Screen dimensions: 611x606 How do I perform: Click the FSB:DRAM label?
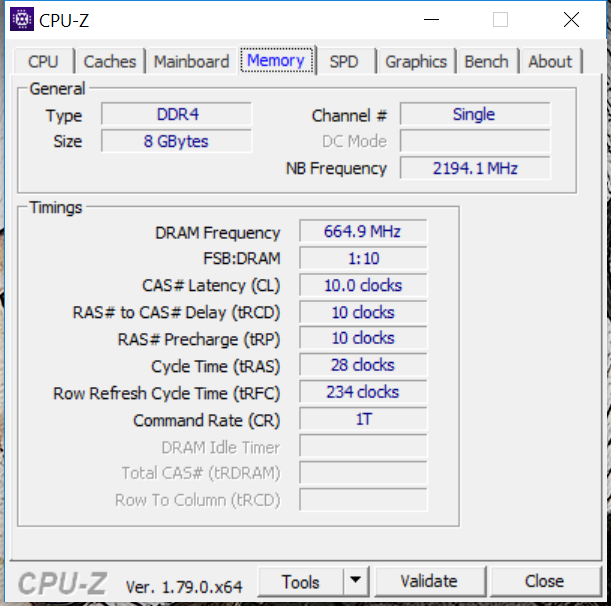pyautogui.click(x=242, y=259)
